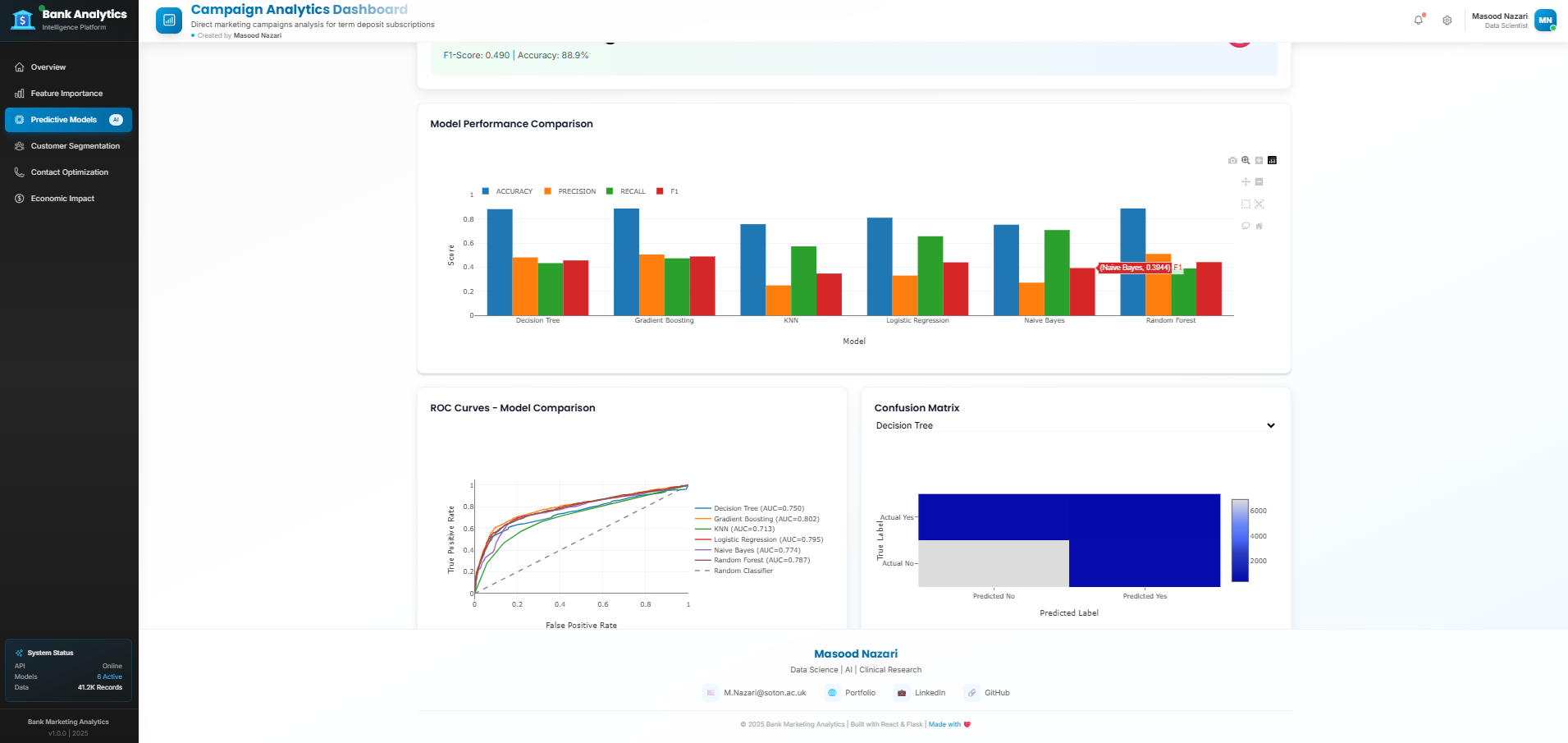This screenshot has height=743, width=1568.
Task: Expand the confusion matrix model selector chevron
Action: tap(1269, 425)
